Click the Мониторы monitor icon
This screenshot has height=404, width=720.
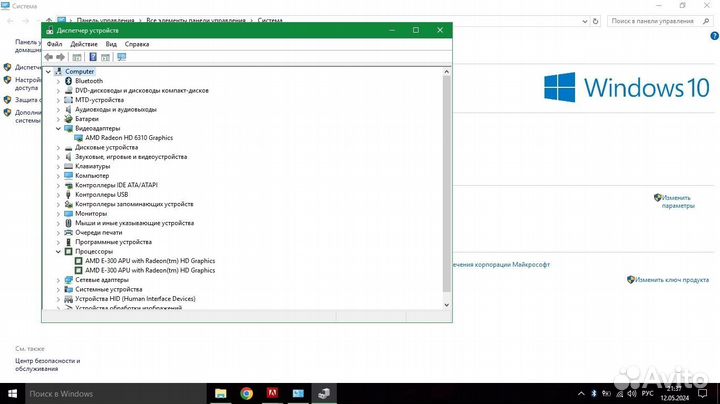tap(68, 213)
